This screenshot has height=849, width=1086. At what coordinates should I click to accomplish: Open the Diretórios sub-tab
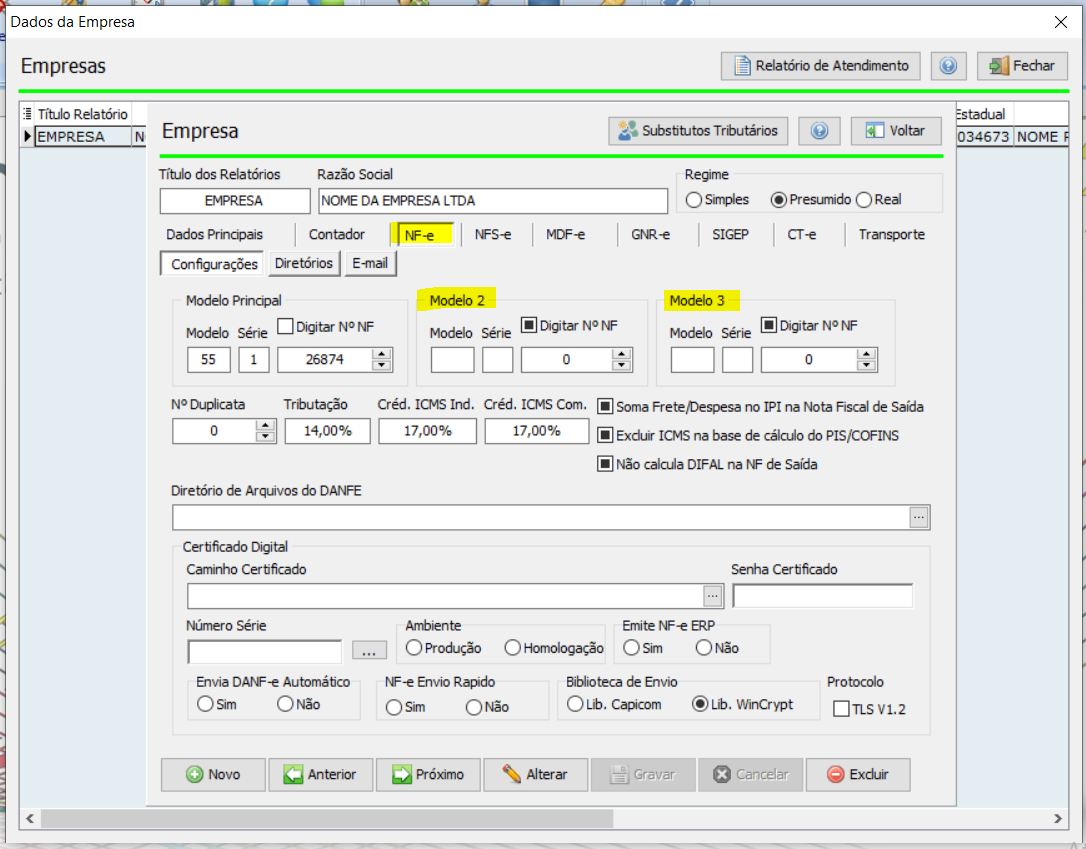click(304, 264)
